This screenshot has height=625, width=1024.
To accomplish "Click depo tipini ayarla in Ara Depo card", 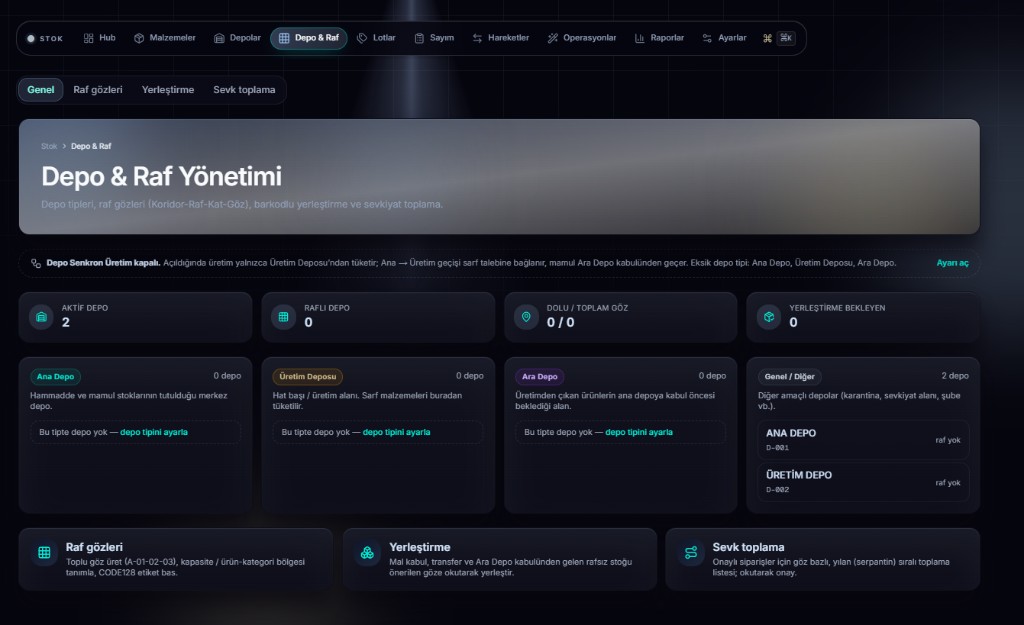I will click(x=639, y=432).
